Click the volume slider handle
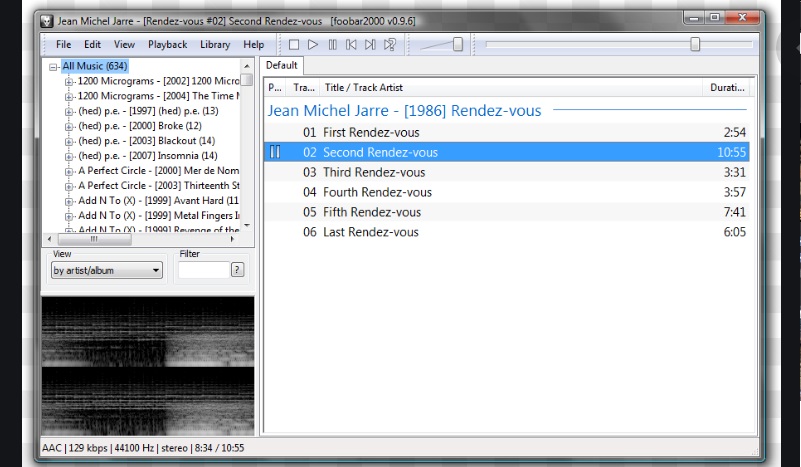 458,44
